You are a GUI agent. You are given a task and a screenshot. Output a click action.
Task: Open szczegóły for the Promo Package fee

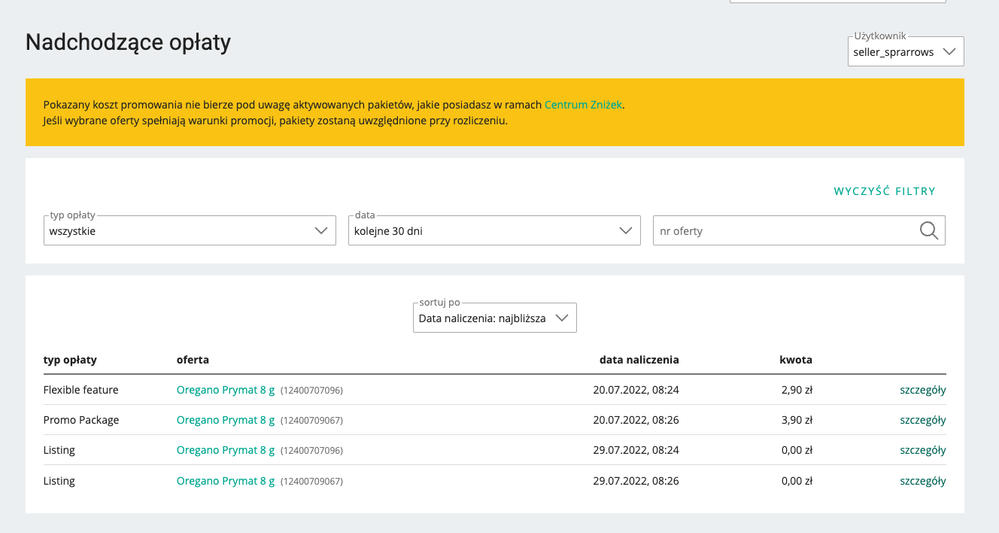pos(923,420)
